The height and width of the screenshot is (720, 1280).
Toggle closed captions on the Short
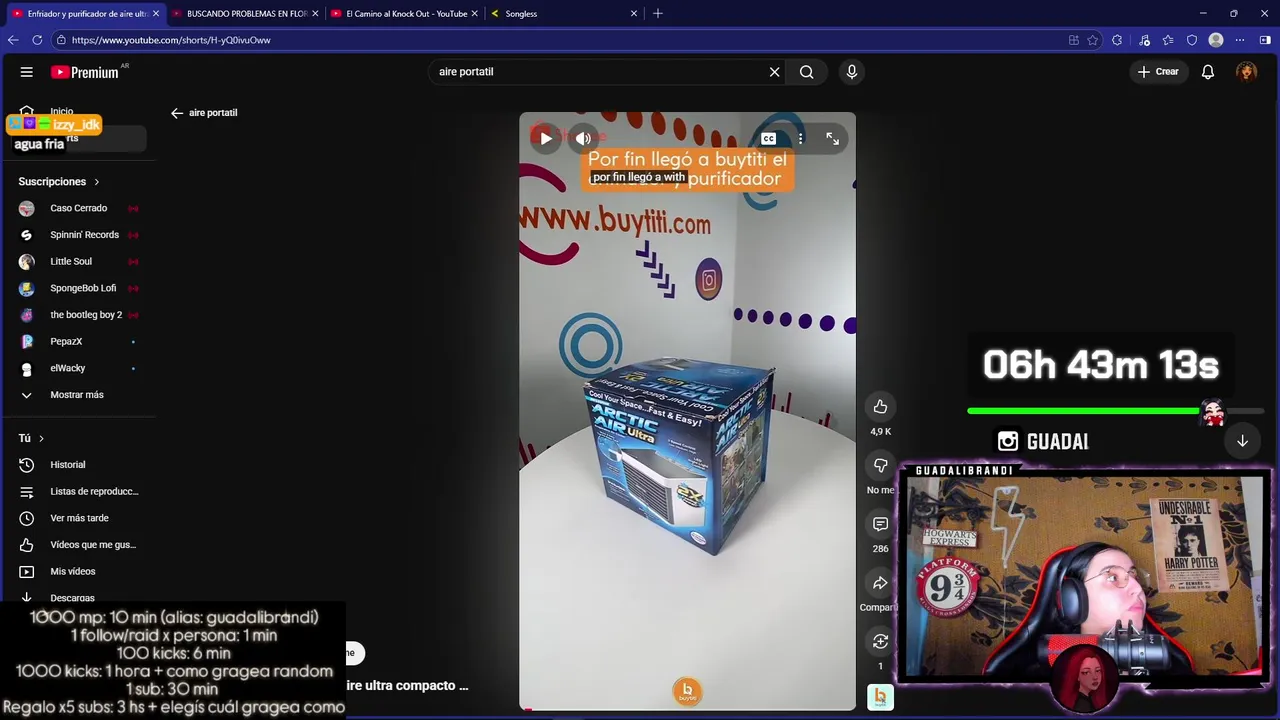[x=768, y=139]
